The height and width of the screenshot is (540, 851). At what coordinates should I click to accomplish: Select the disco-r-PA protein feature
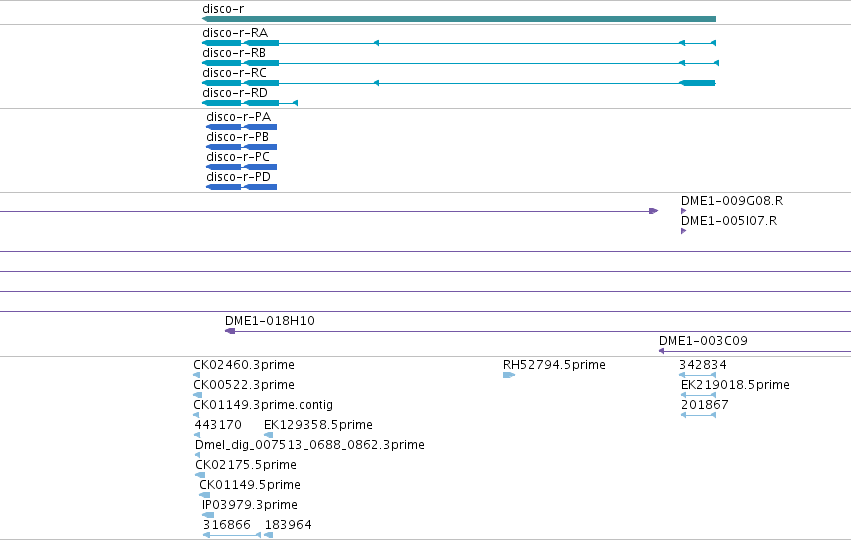click(x=242, y=127)
